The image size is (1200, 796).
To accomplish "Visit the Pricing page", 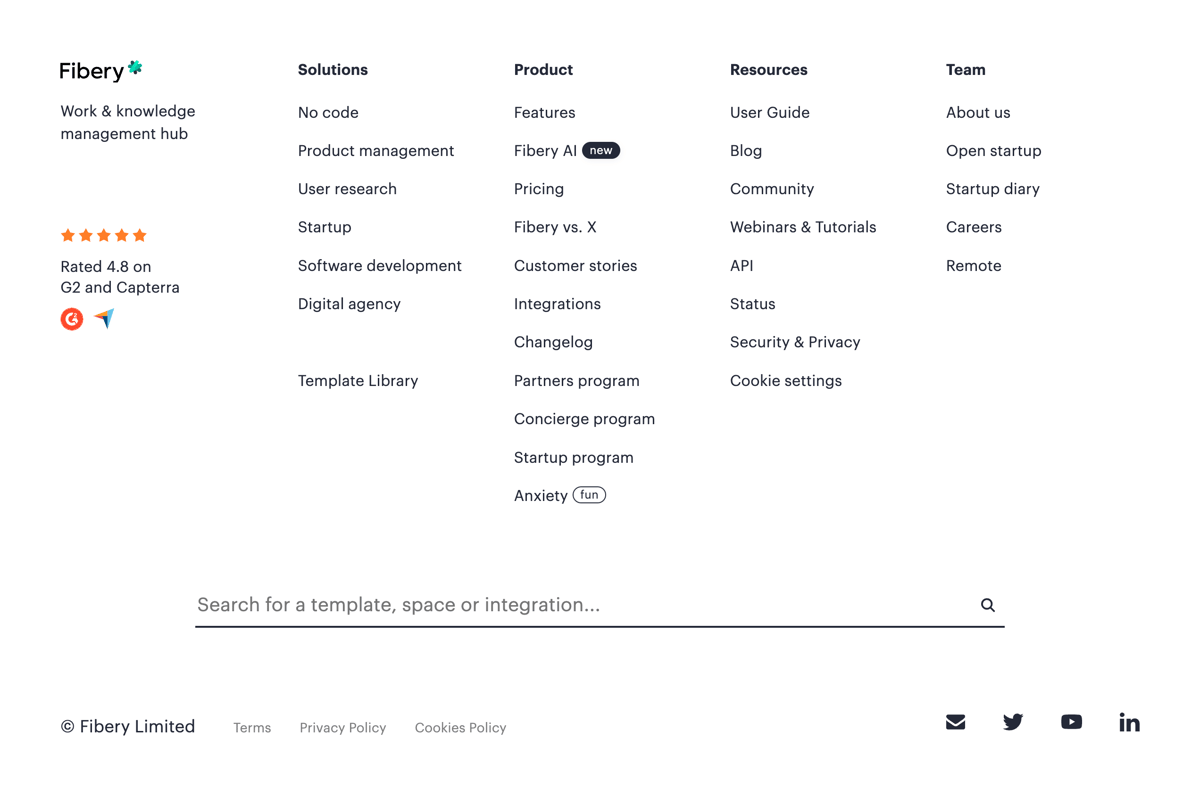I will (x=538, y=188).
